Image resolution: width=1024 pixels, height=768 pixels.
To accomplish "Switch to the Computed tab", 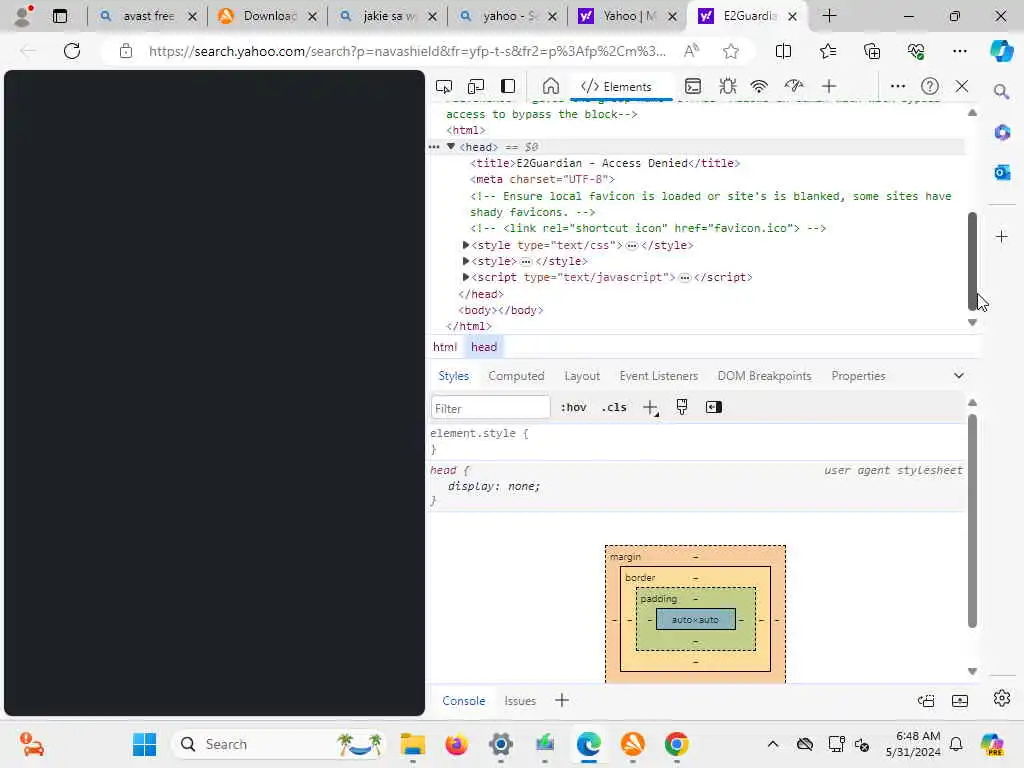I will pos(516,376).
